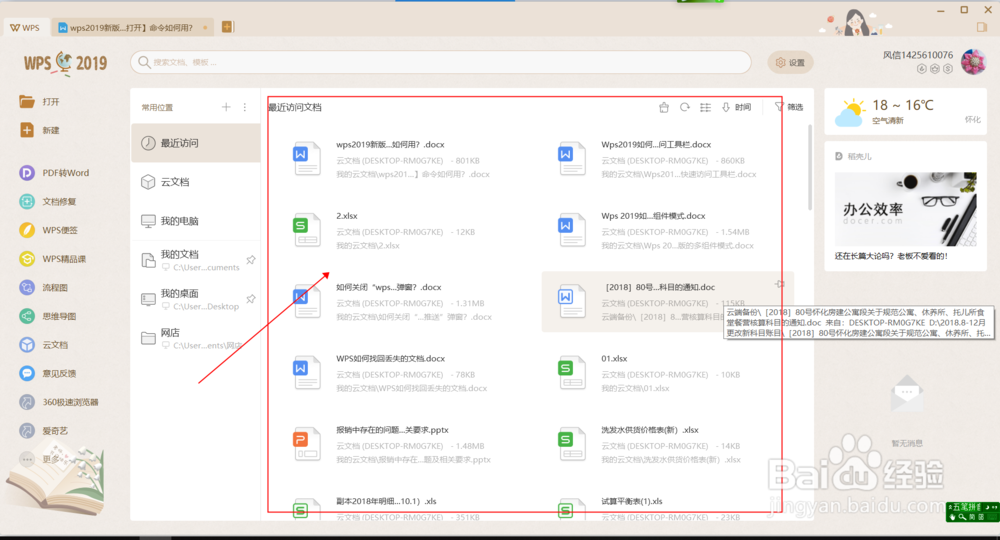The width and height of the screenshot is (1000, 540).
Task: Open WPS精品课 courses
Action: [x=52, y=259]
